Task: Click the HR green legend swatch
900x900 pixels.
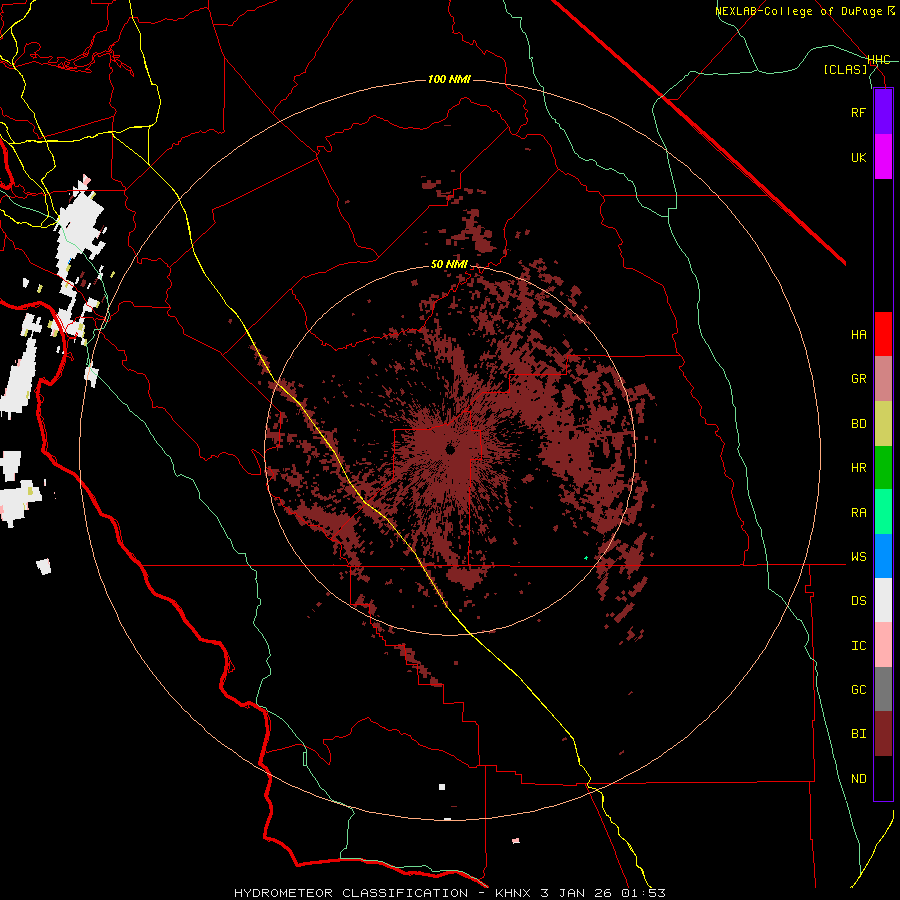Action: point(883,468)
